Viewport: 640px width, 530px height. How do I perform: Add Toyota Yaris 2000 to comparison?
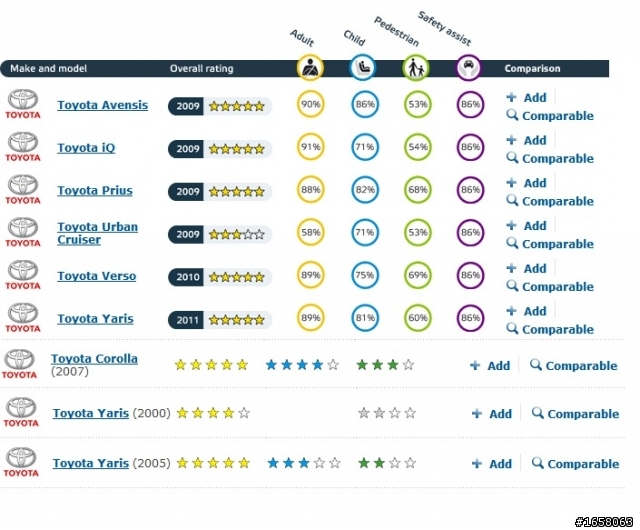click(x=492, y=414)
